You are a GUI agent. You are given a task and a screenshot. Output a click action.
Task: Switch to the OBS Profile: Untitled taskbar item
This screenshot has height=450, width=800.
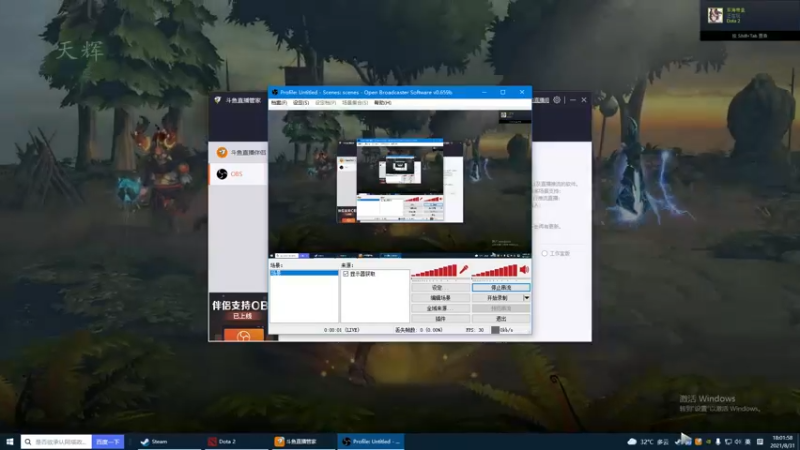point(371,441)
